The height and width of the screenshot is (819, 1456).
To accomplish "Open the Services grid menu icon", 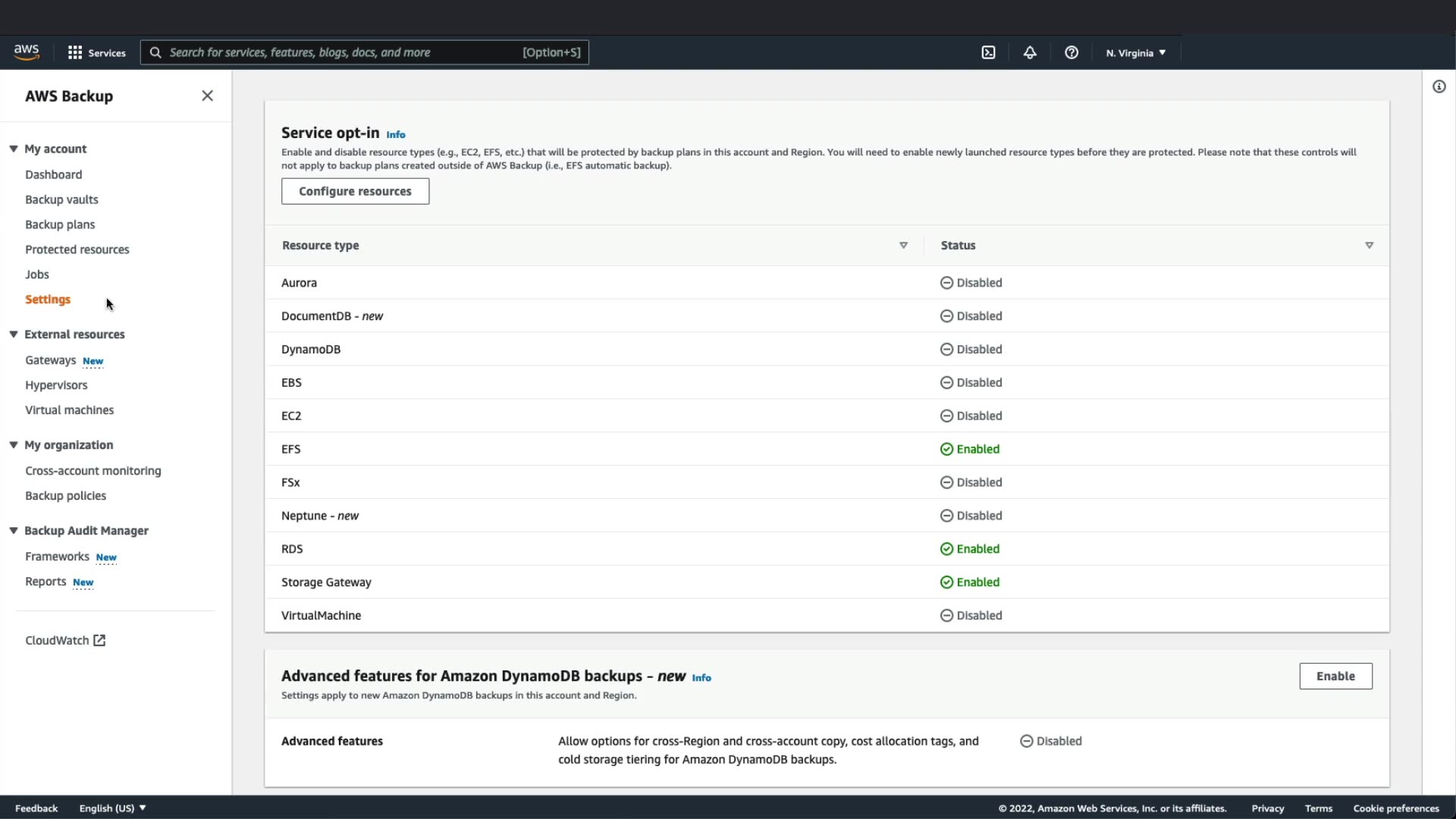I will 75,52.
